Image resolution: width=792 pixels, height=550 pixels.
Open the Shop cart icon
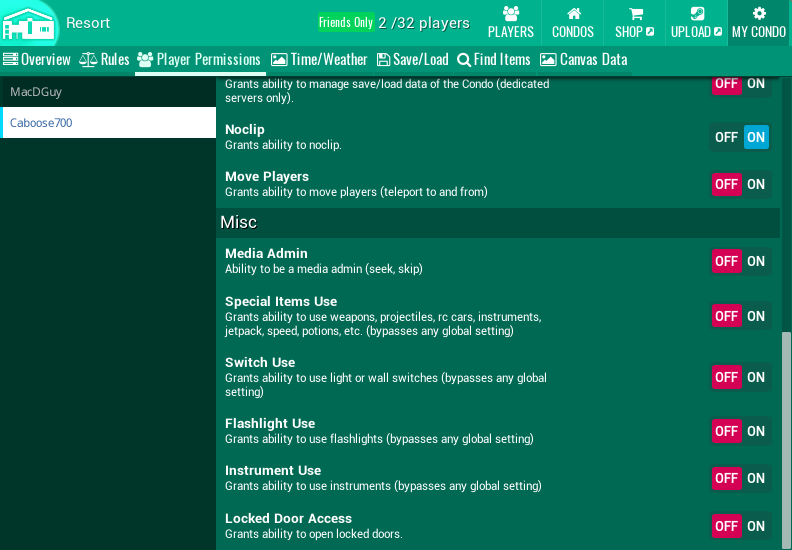click(635, 13)
